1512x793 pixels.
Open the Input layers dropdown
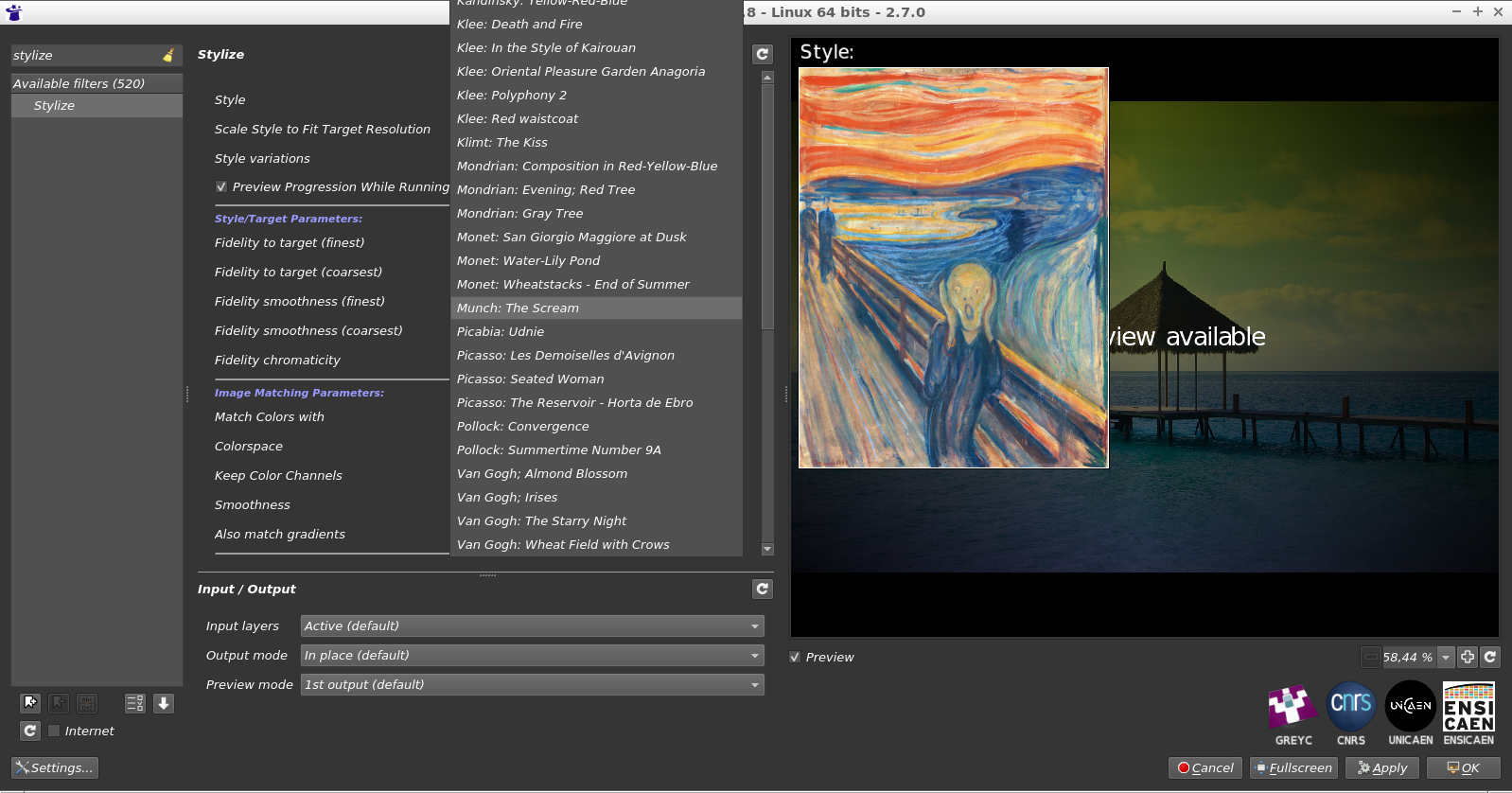pos(532,626)
